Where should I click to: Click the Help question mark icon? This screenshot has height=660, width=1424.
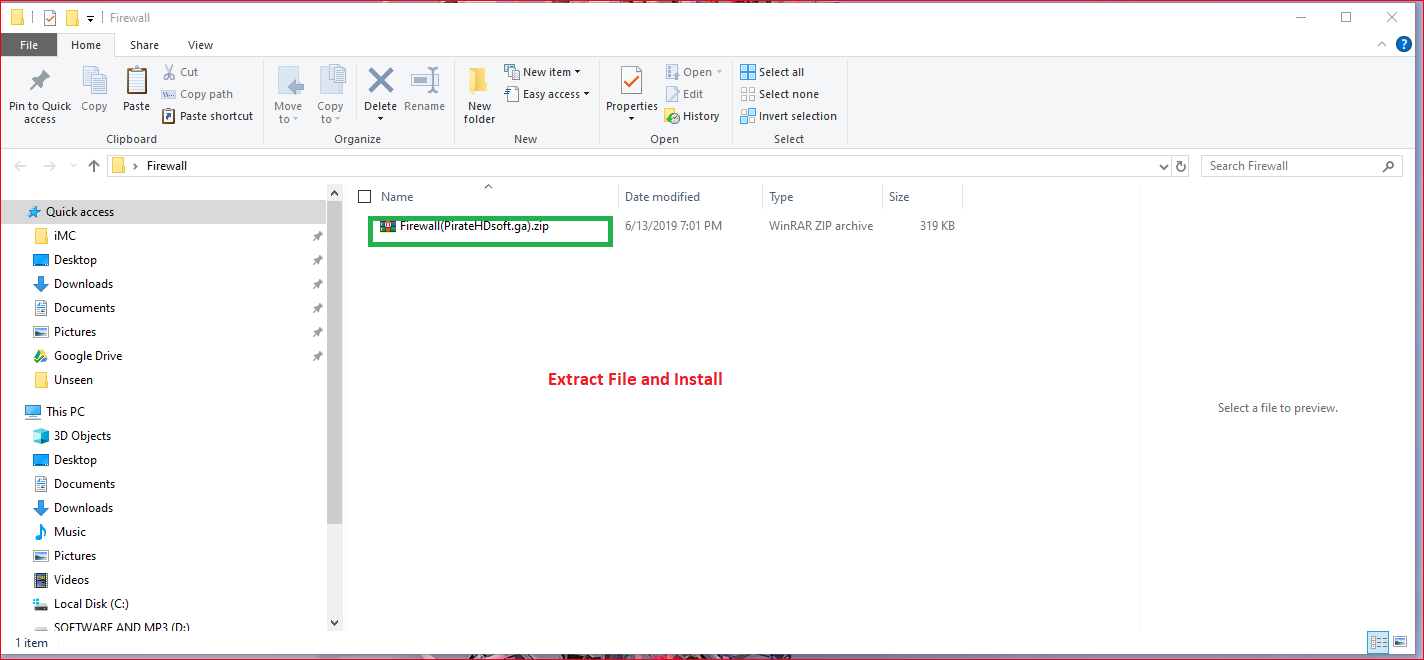[1404, 45]
